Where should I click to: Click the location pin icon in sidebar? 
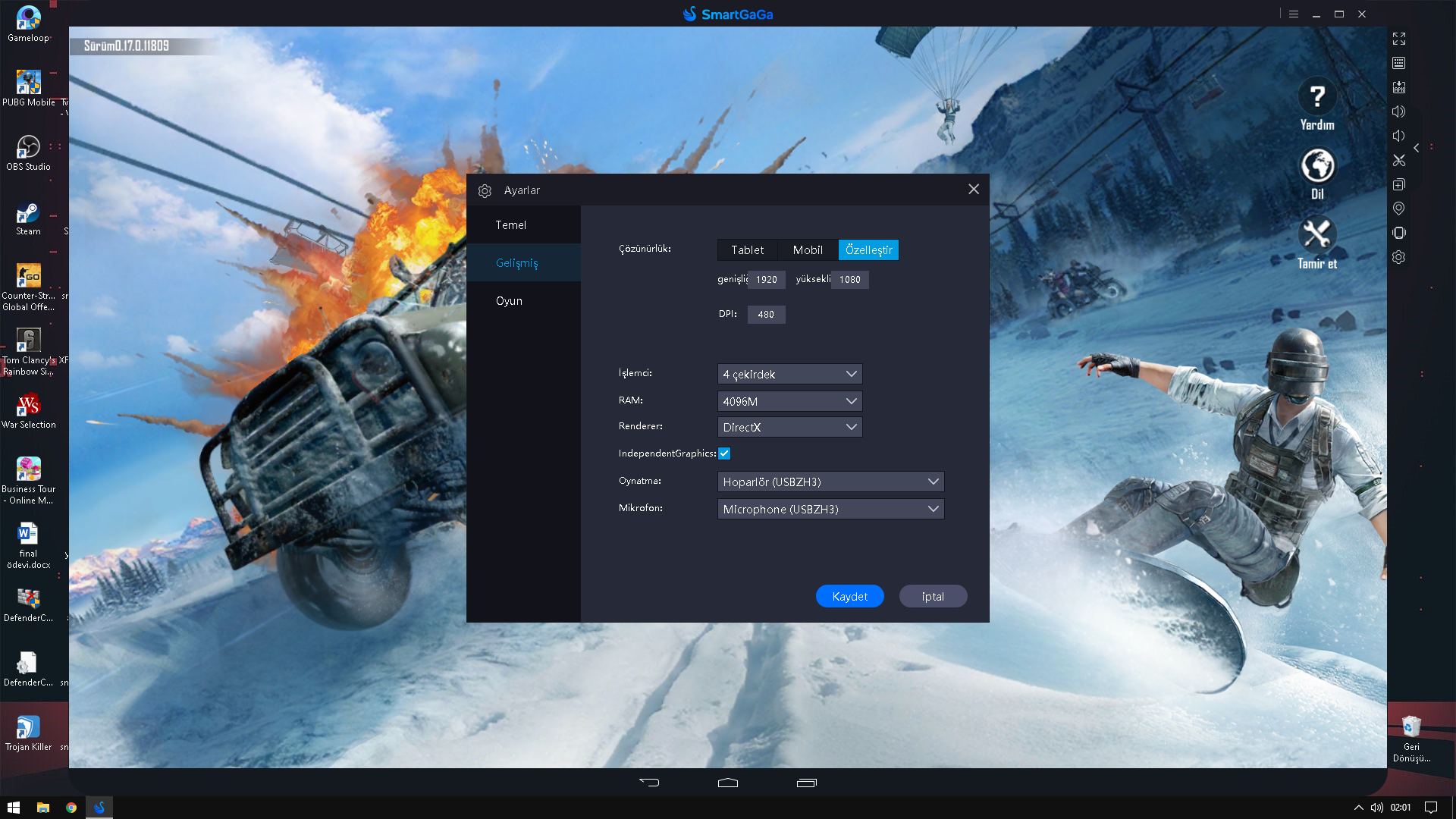pos(1399,209)
